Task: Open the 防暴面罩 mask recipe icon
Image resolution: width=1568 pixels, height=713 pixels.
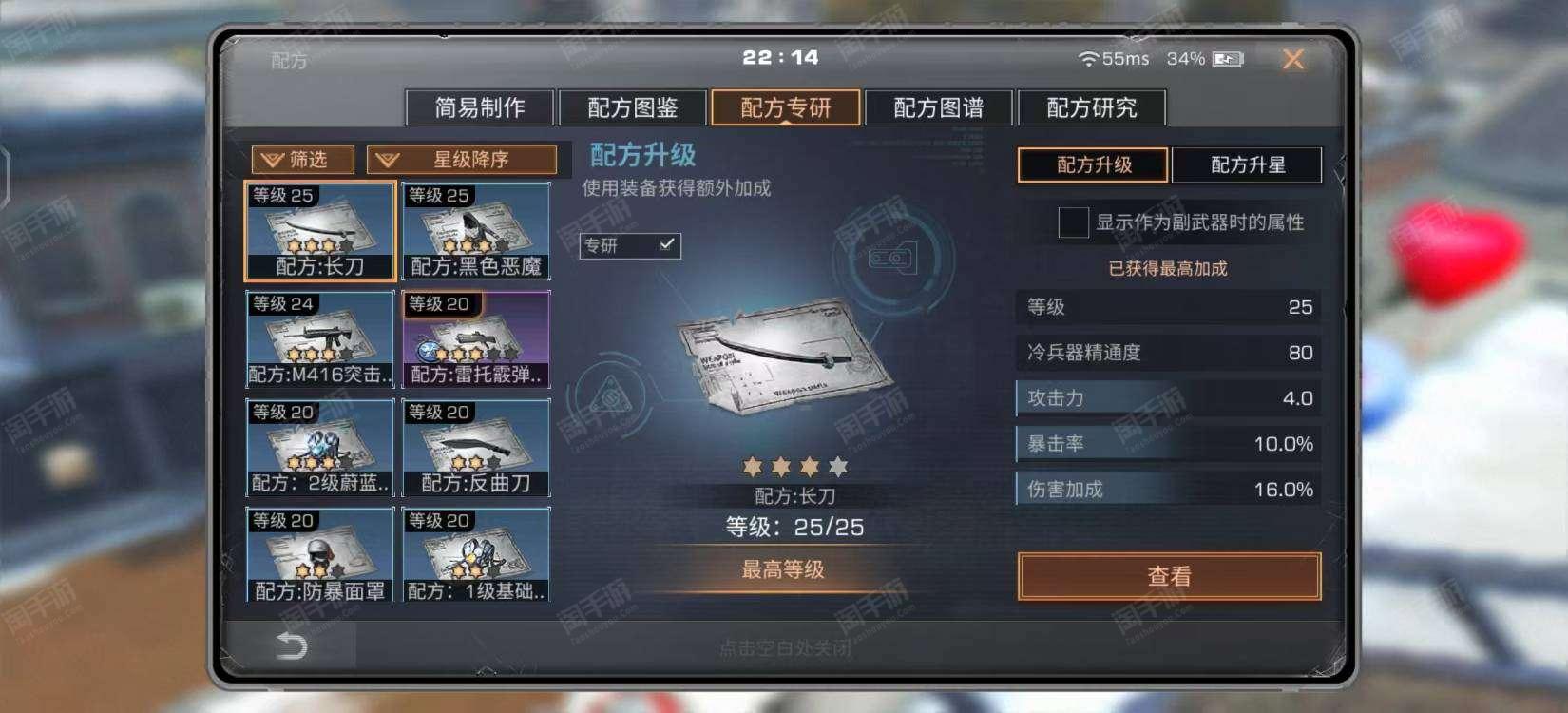Action: 320,555
